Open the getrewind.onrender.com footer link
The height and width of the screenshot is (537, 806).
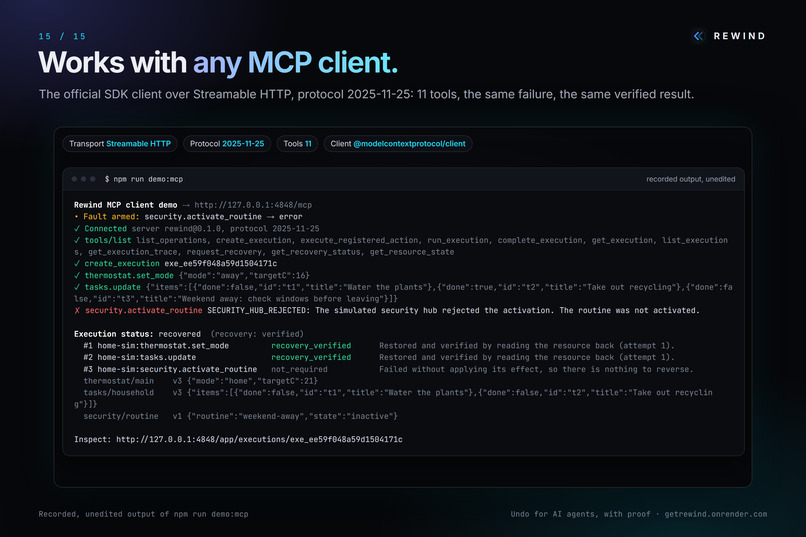click(x=716, y=514)
